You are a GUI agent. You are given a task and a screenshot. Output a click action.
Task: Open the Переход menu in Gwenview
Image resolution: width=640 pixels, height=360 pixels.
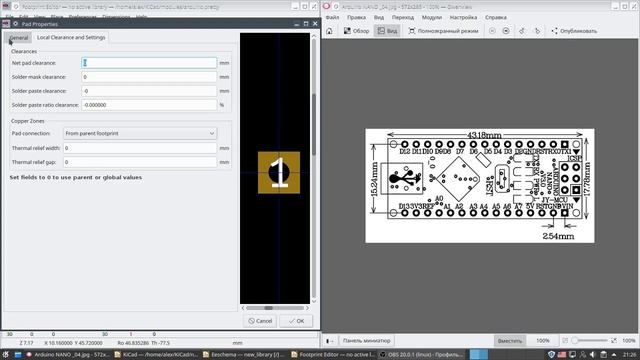click(403, 17)
